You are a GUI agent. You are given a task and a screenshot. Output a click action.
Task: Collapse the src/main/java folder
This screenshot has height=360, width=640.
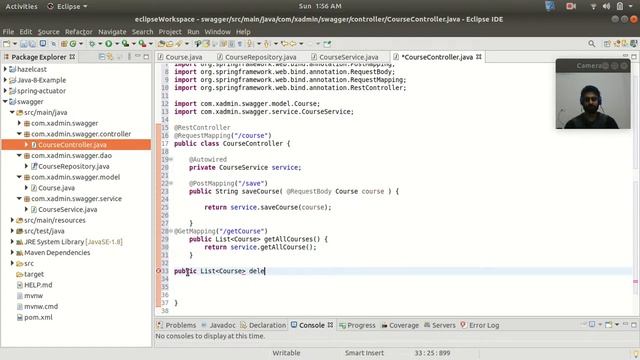click(x=12, y=112)
